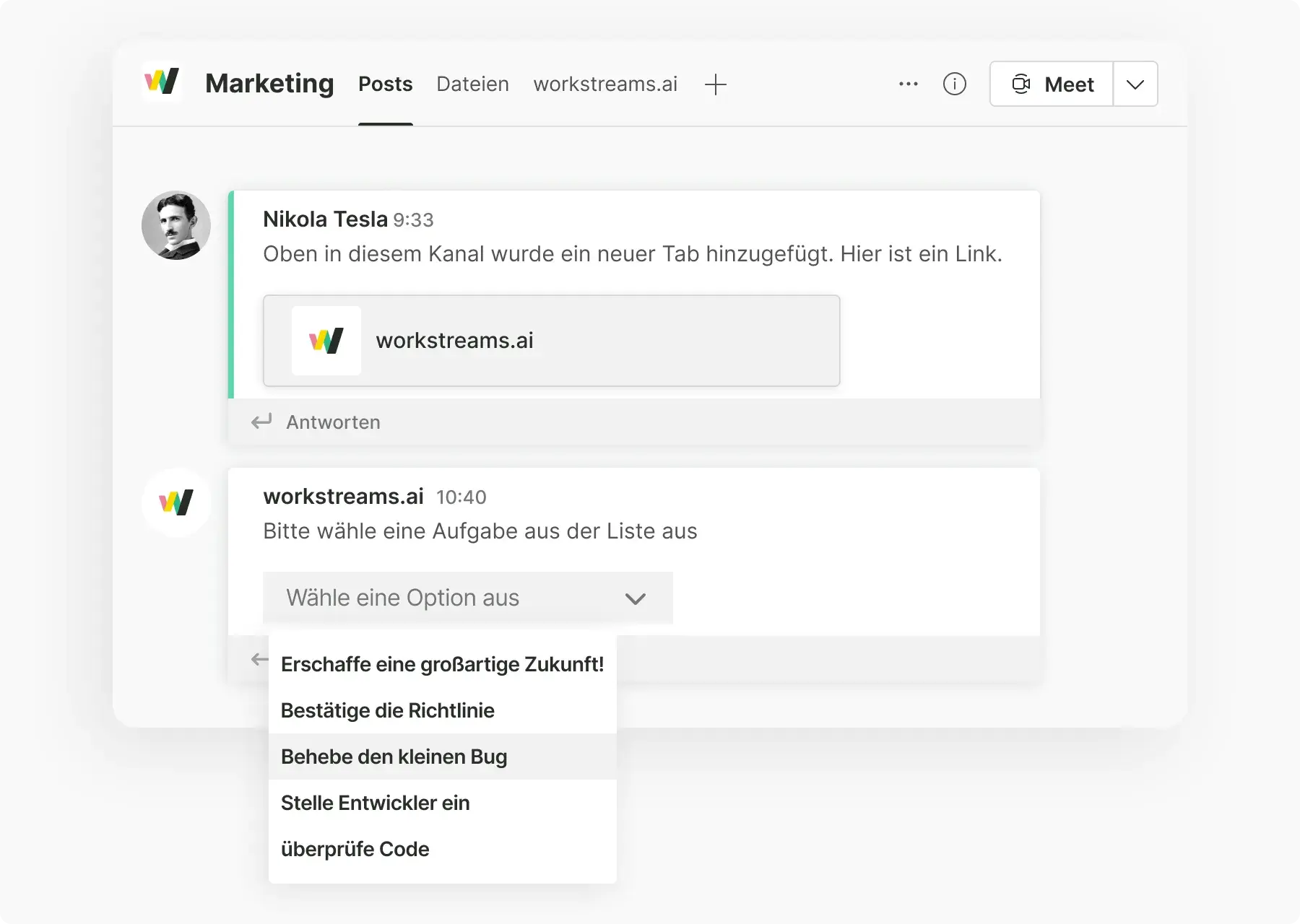1300x924 pixels.
Task: Switch to the workstreams.ai tab
Action: pyautogui.click(x=605, y=84)
